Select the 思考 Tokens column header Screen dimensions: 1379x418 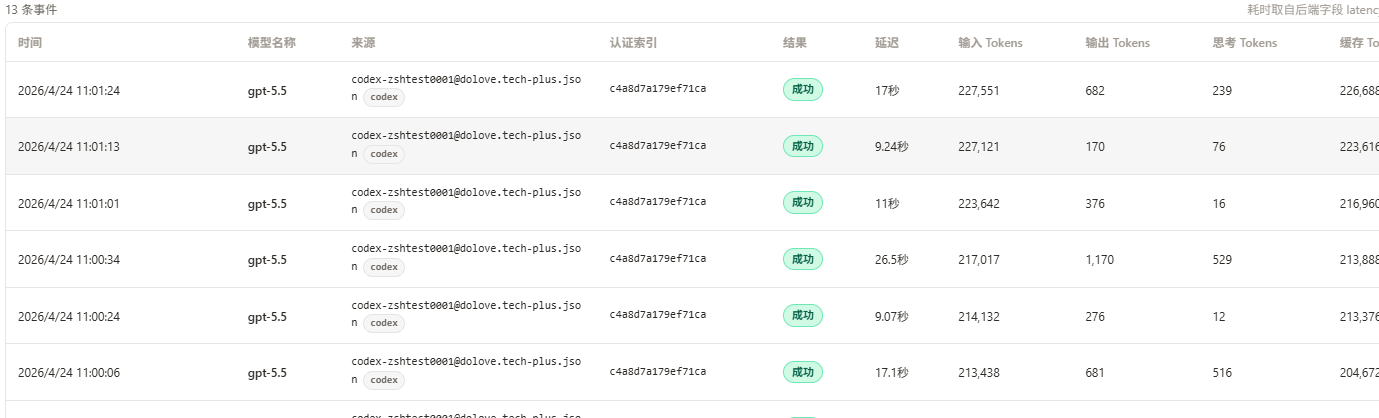(x=1244, y=43)
